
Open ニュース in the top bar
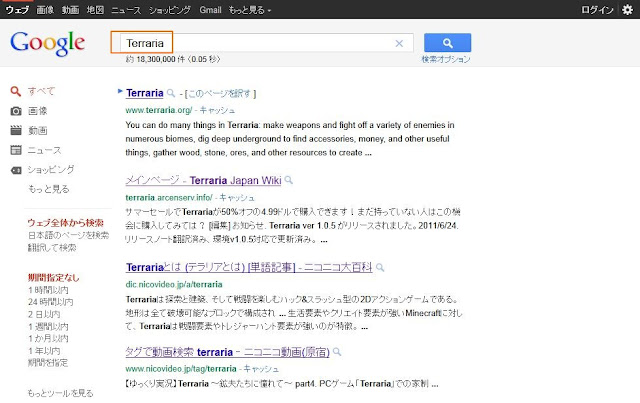pyautogui.click(x=126, y=10)
